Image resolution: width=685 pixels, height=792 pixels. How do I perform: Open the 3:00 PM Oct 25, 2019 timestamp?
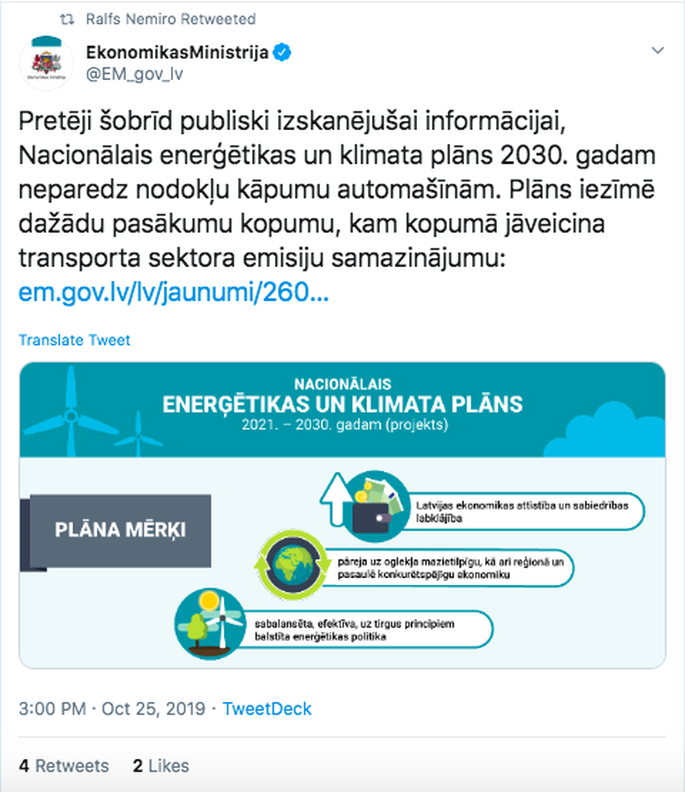[112, 709]
